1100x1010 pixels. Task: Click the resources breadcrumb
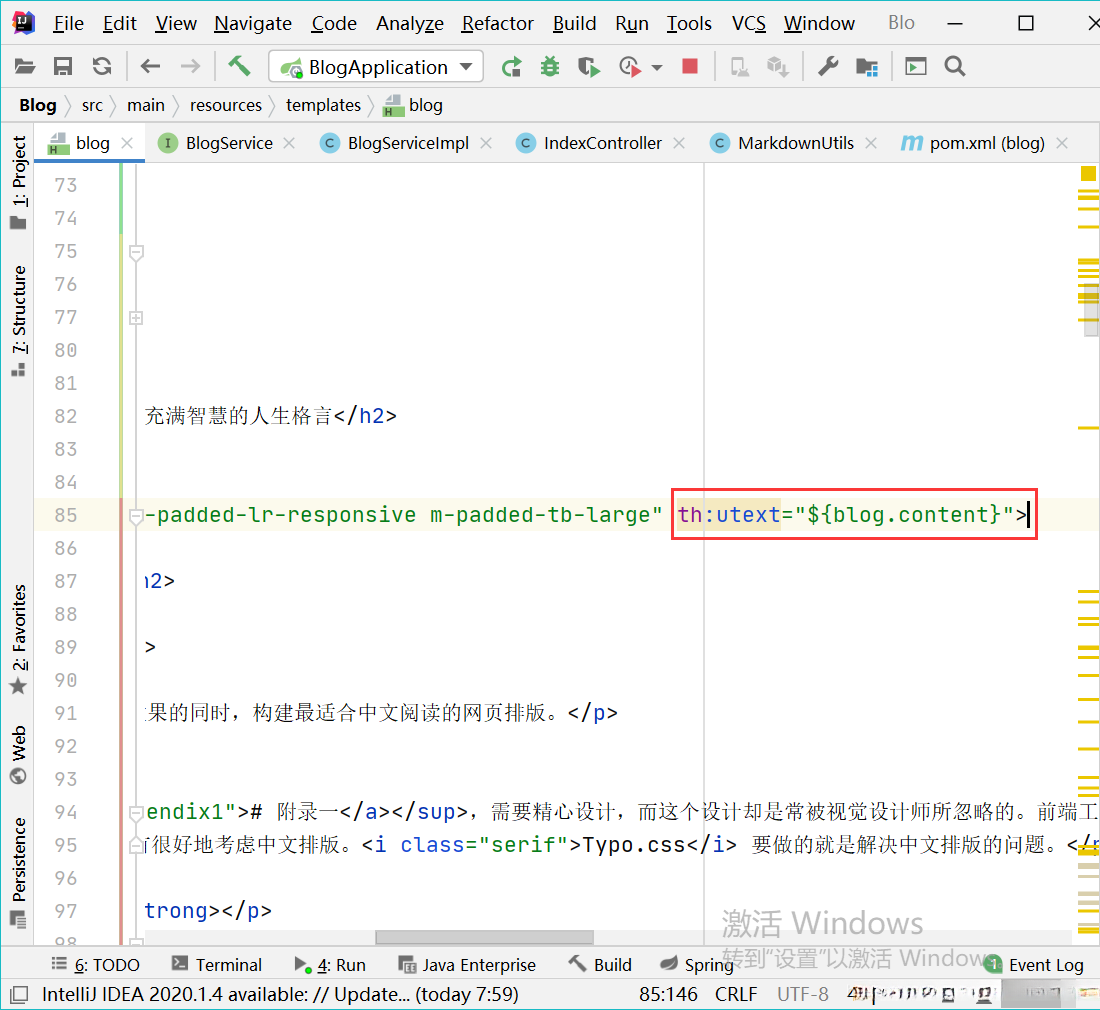tap(225, 105)
